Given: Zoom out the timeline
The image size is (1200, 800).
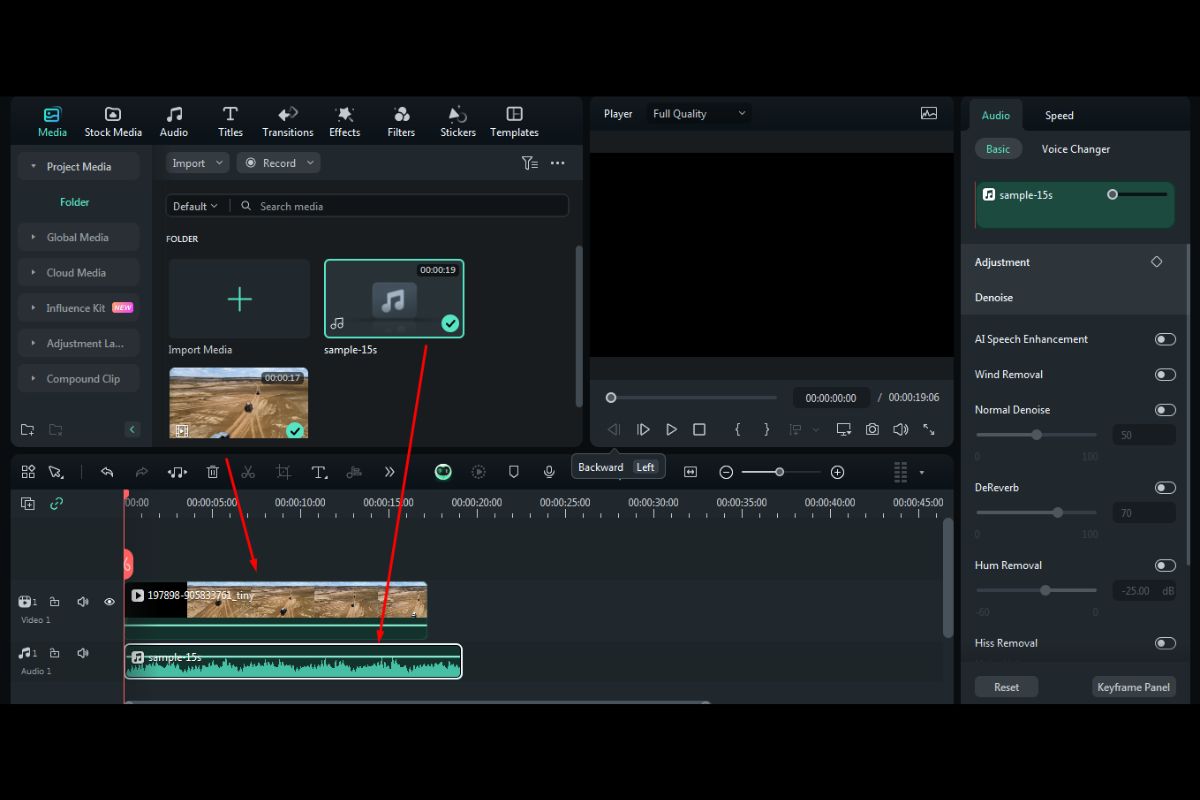Looking at the screenshot, I should click(x=727, y=472).
